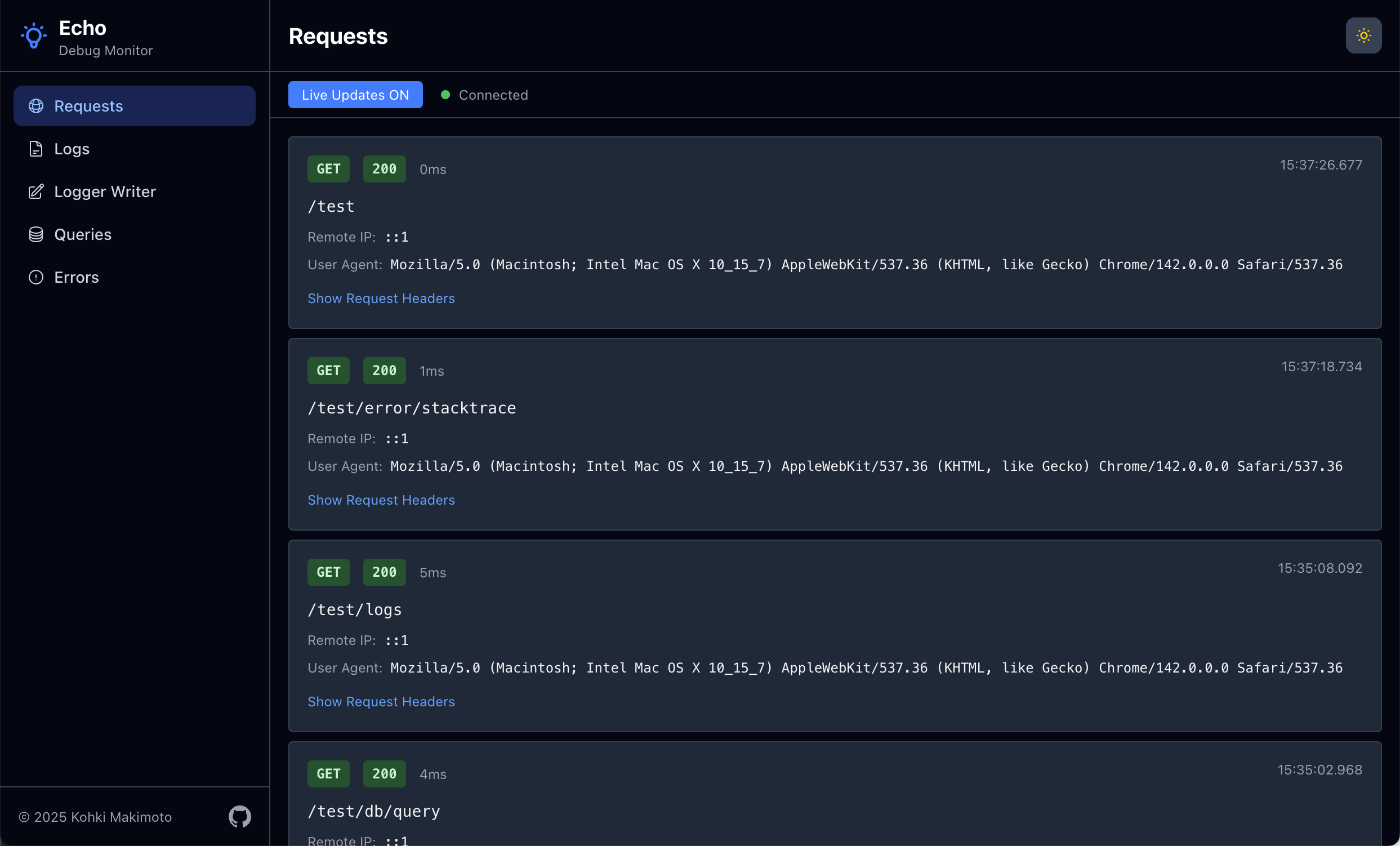Viewport: 1400px width, 846px height.
Task: Go to the Queries section
Action: coord(82,235)
